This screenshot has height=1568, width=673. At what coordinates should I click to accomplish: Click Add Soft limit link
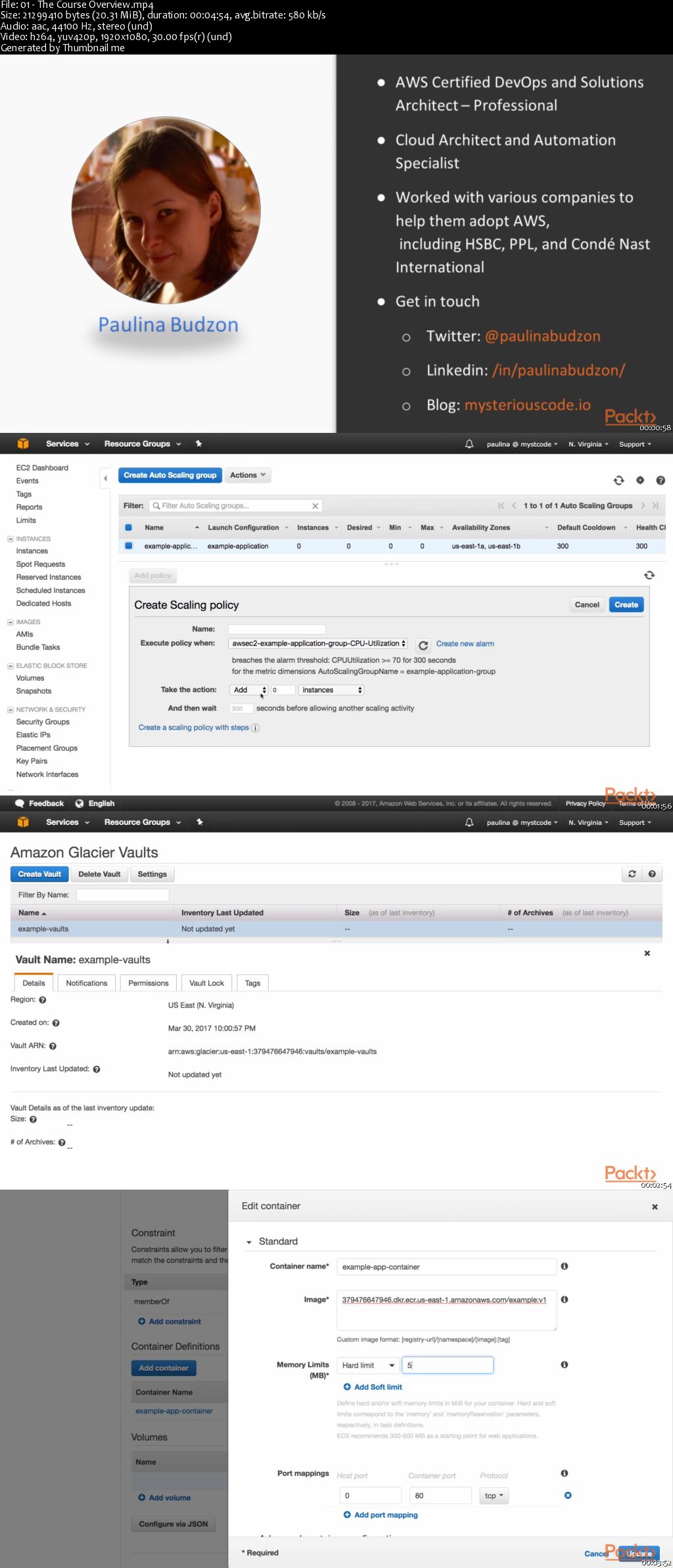pos(373,1387)
